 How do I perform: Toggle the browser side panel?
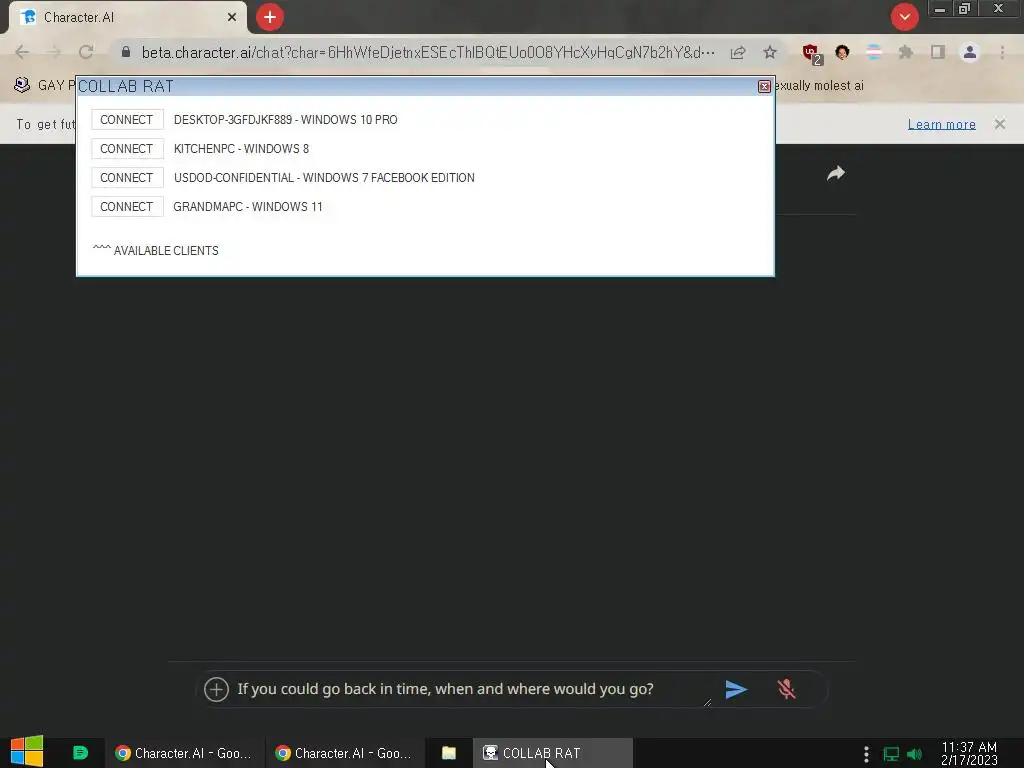[x=938, y=52]
